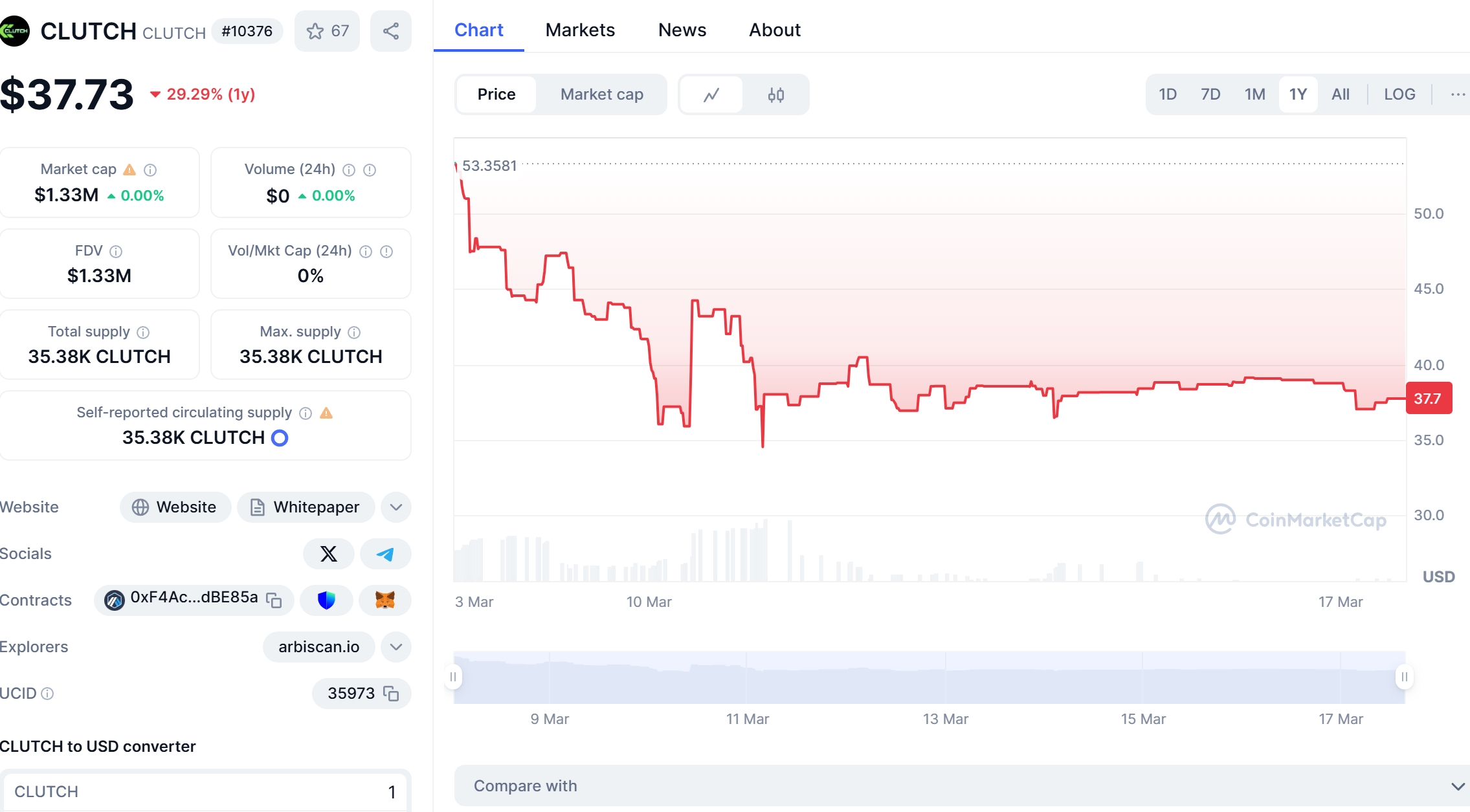Click circulating supply warning triangle
This screenshot has width=1470, height=812.
(326, 413)
